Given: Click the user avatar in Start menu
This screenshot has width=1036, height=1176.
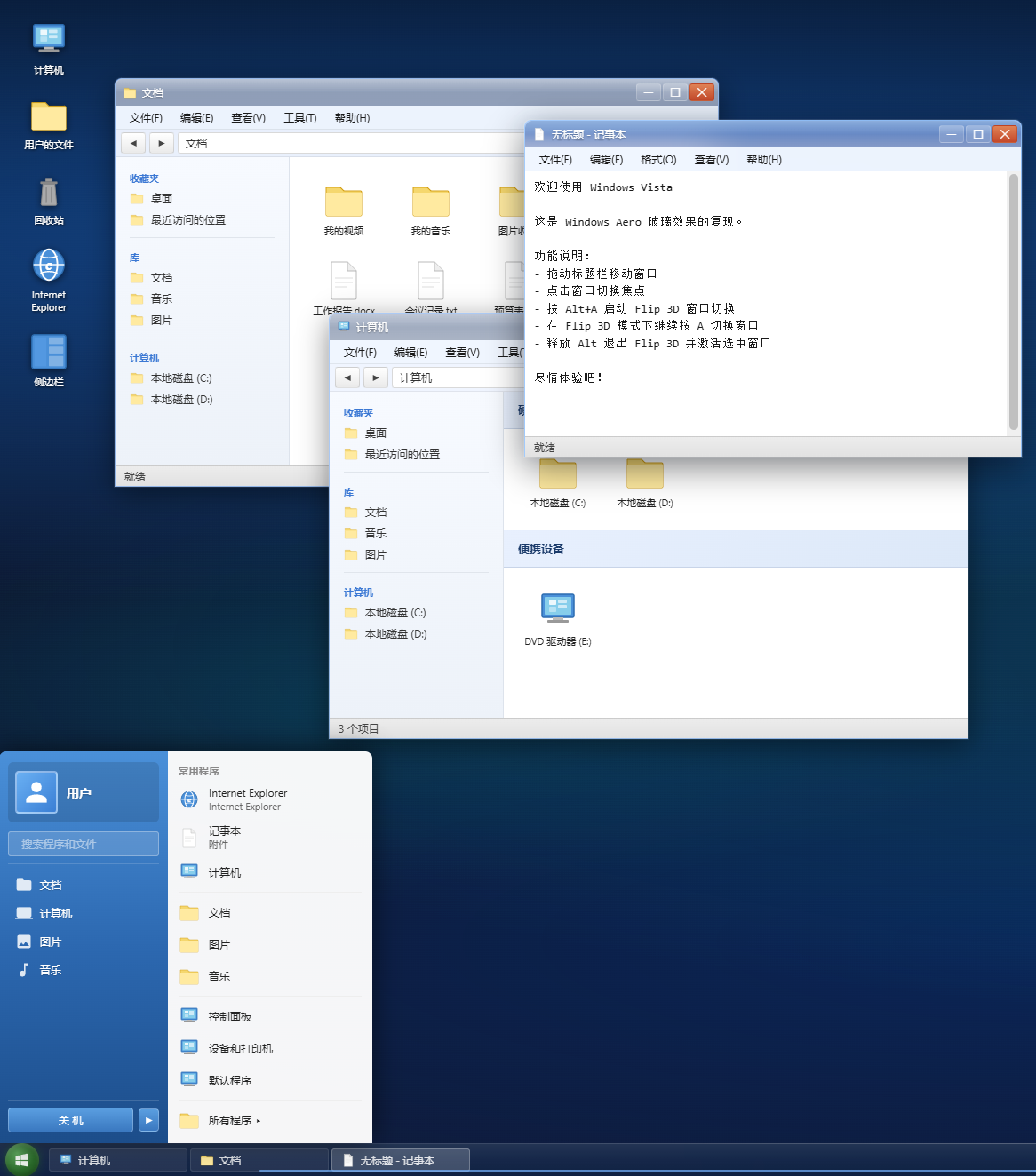Looking at the screenshot, I should coord(36,792).
